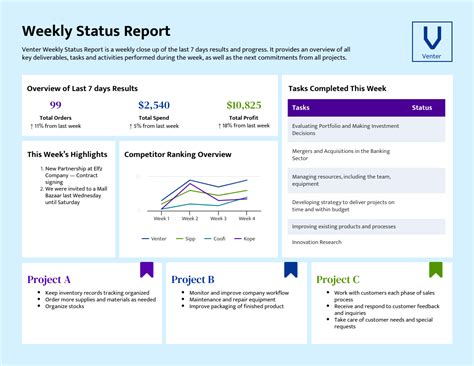The height and width of the screenshot is (366, 474).
Task: Click the Total Spend label
Action: pos(154,118)
